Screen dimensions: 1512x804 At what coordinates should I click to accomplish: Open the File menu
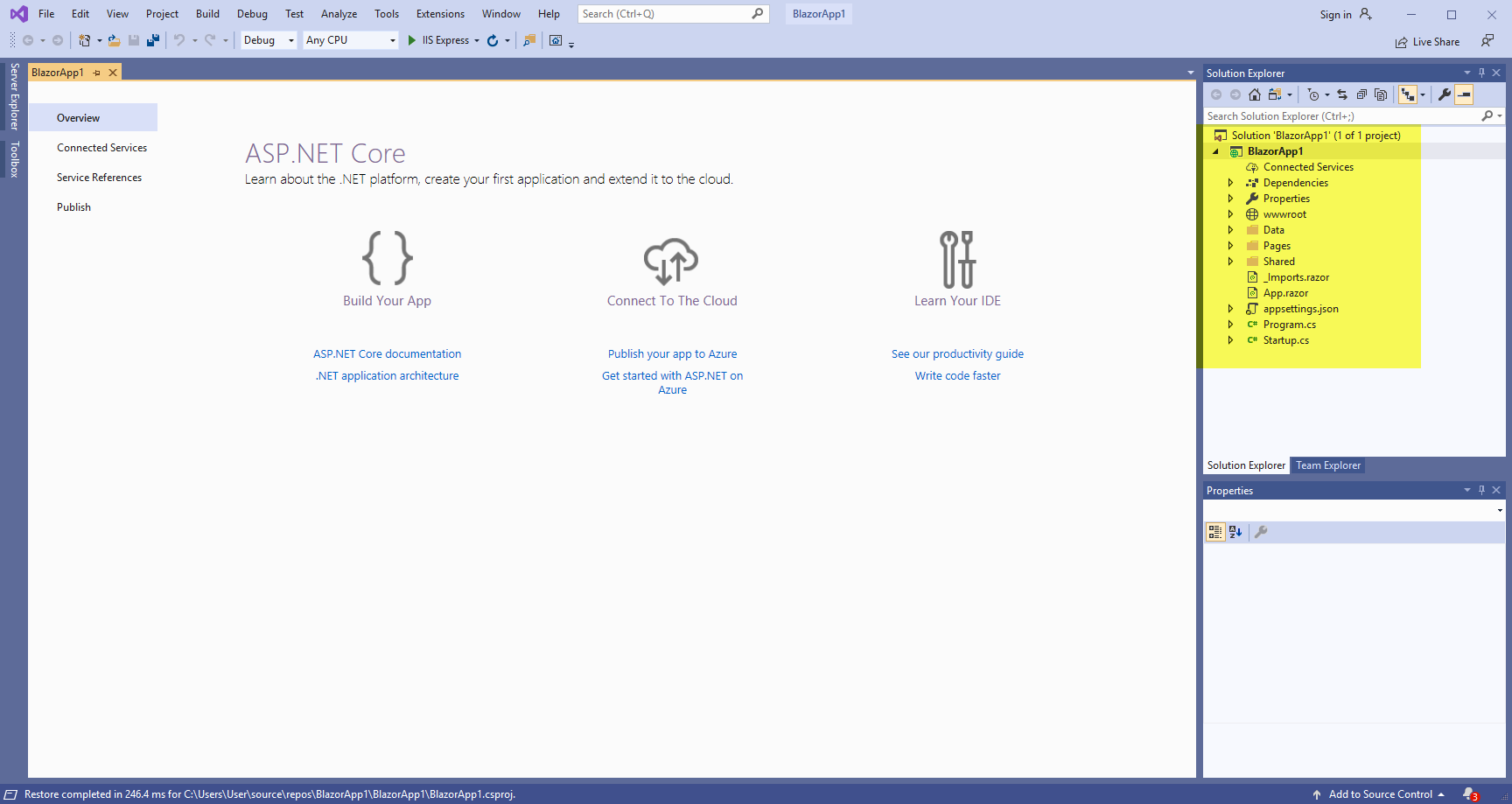[46, 14]
